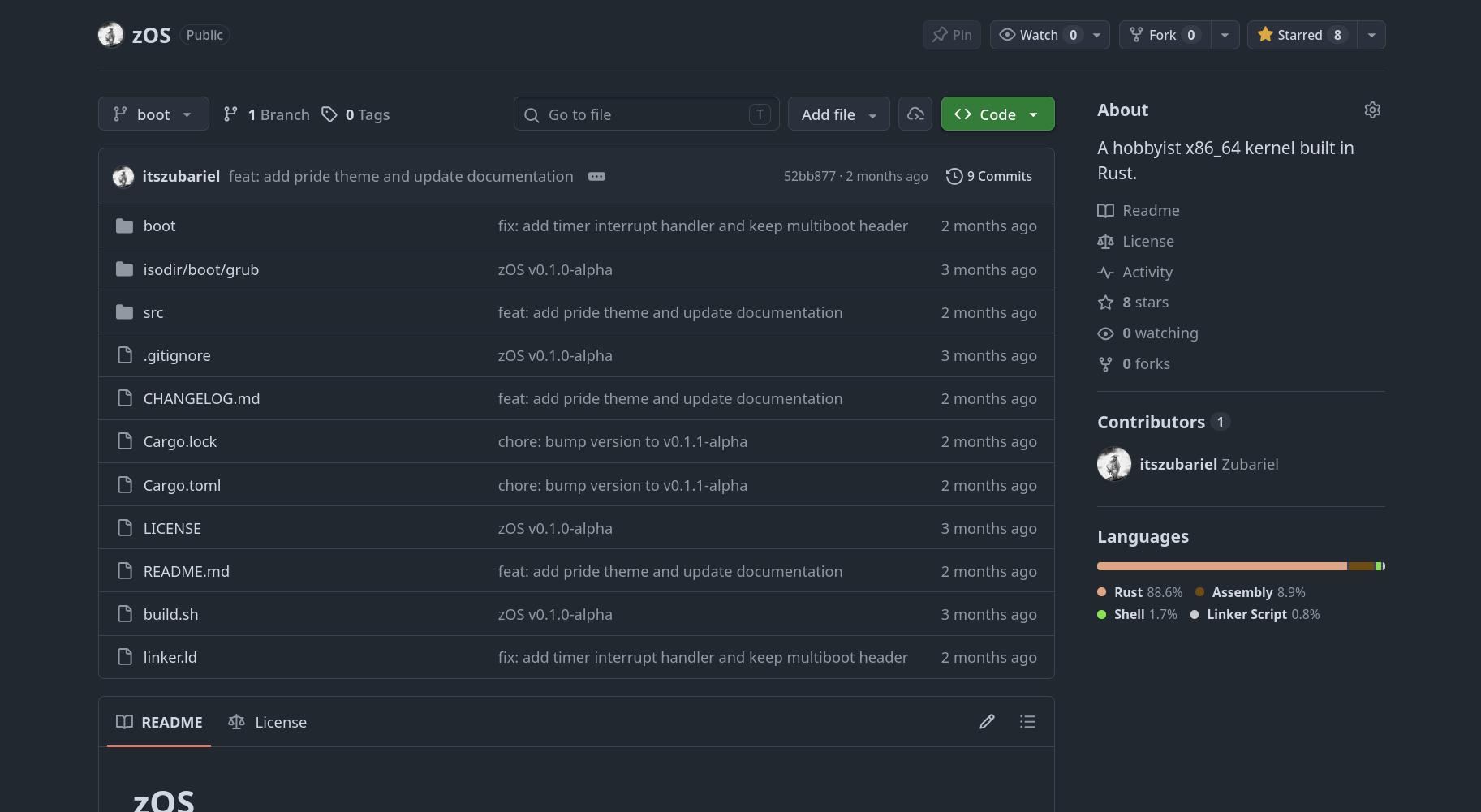The width and height of the screenshot is (1481, 812).
Task: Open the Shell 1.7% language link
Action: coord(1137,614)
